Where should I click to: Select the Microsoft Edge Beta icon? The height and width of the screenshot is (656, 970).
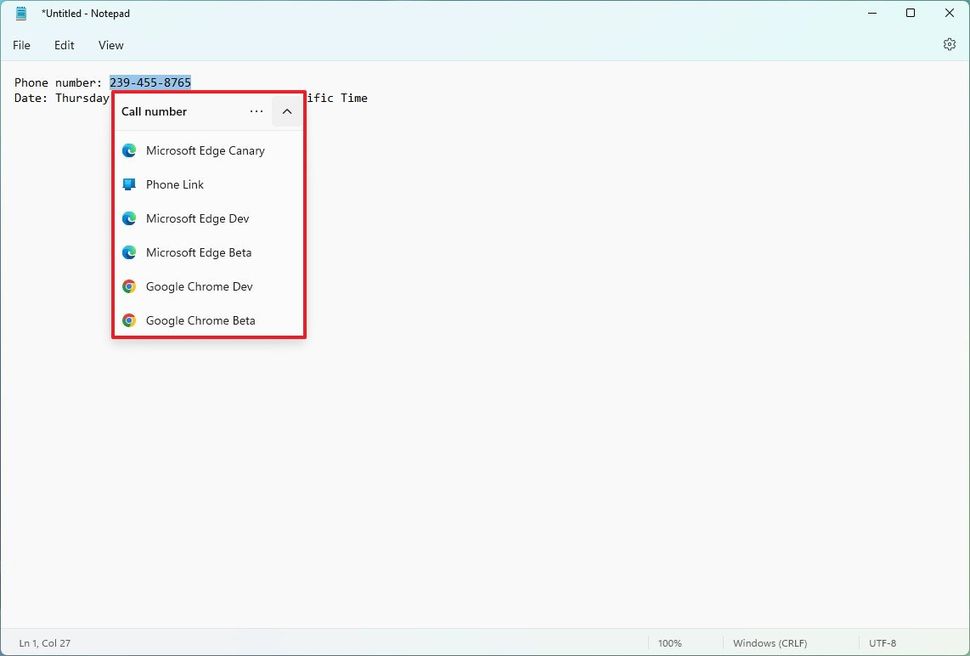click(x=129, y=252)
